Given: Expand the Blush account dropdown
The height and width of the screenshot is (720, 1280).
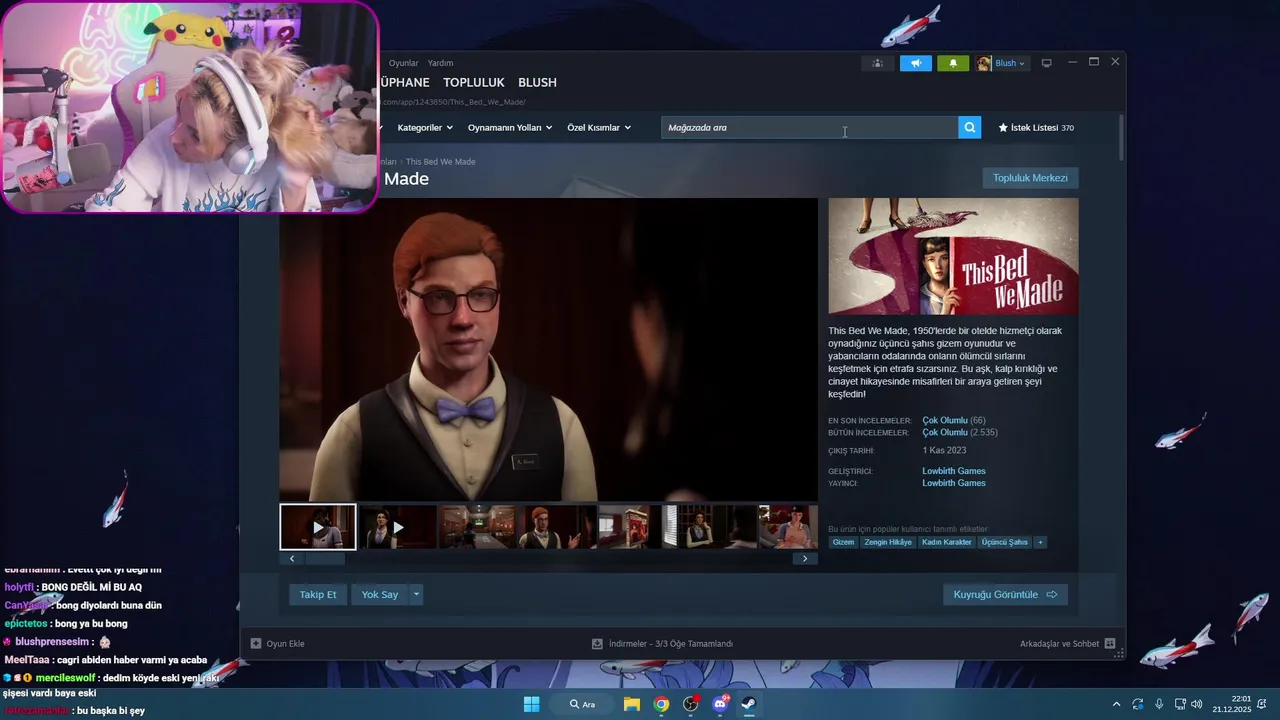Looking at the screenshot, I should coord(1021,64).
